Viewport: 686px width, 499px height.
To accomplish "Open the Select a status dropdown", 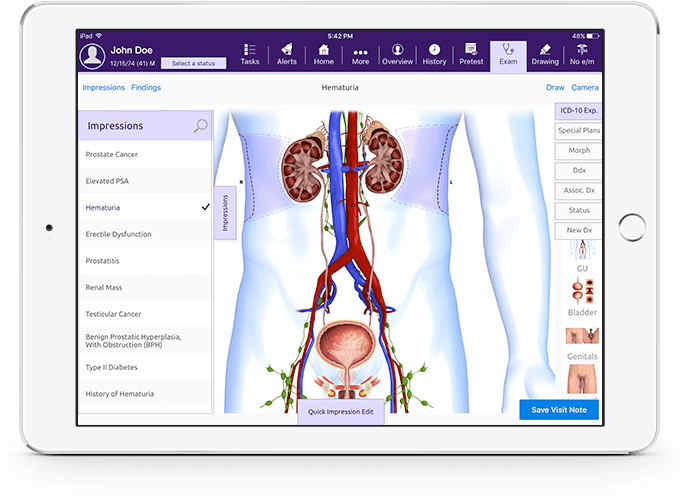I will coord(195,63).
